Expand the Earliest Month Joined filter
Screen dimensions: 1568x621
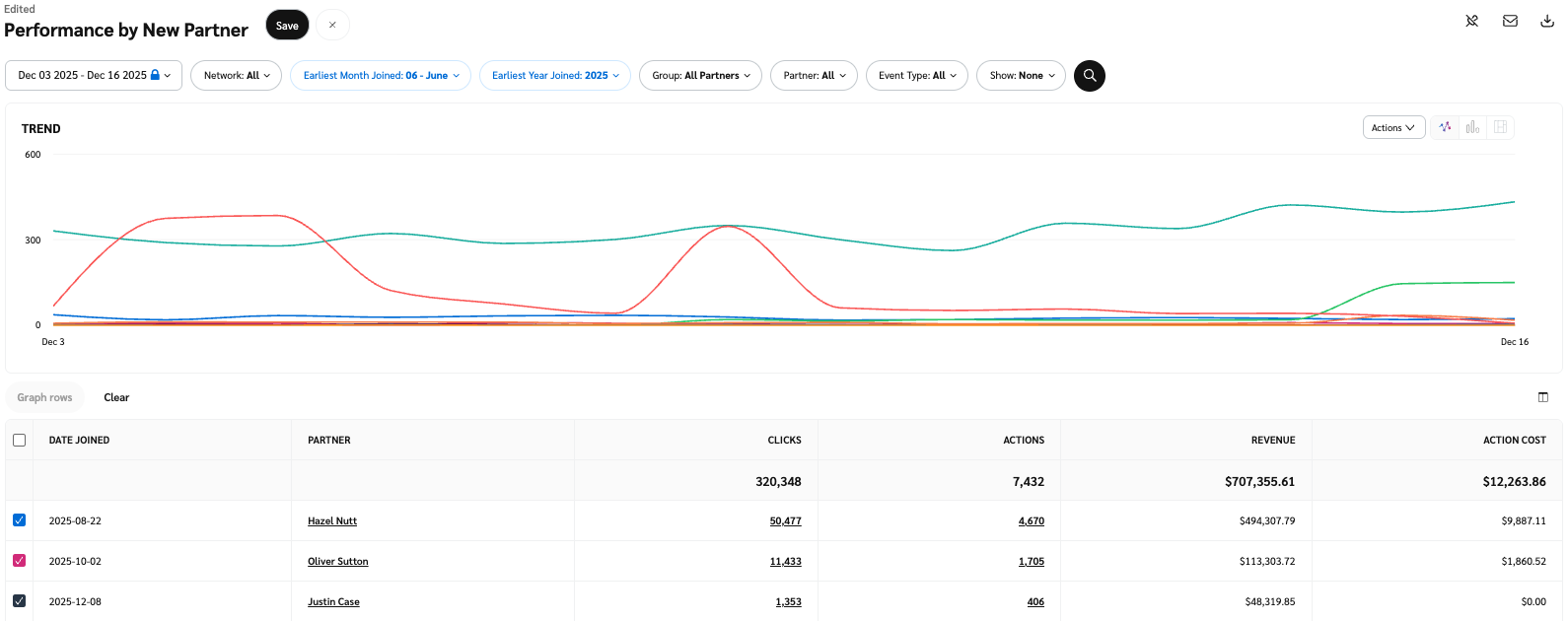(381, 76)
